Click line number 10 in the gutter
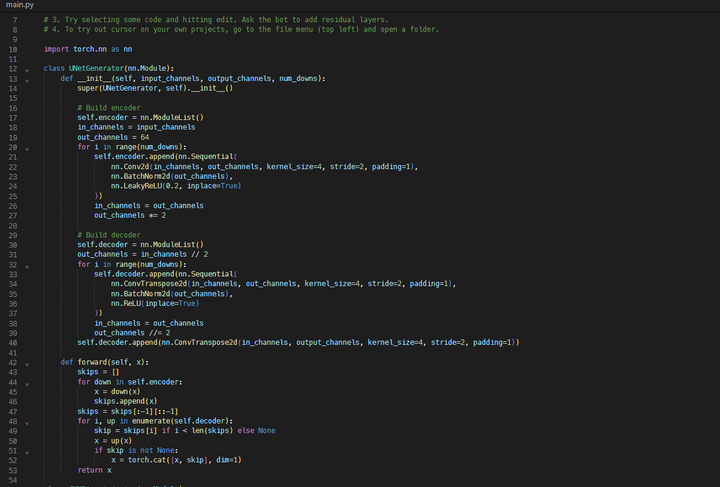Image resolution: width=720 pixels, height=487 pixels. coord(13,49)
